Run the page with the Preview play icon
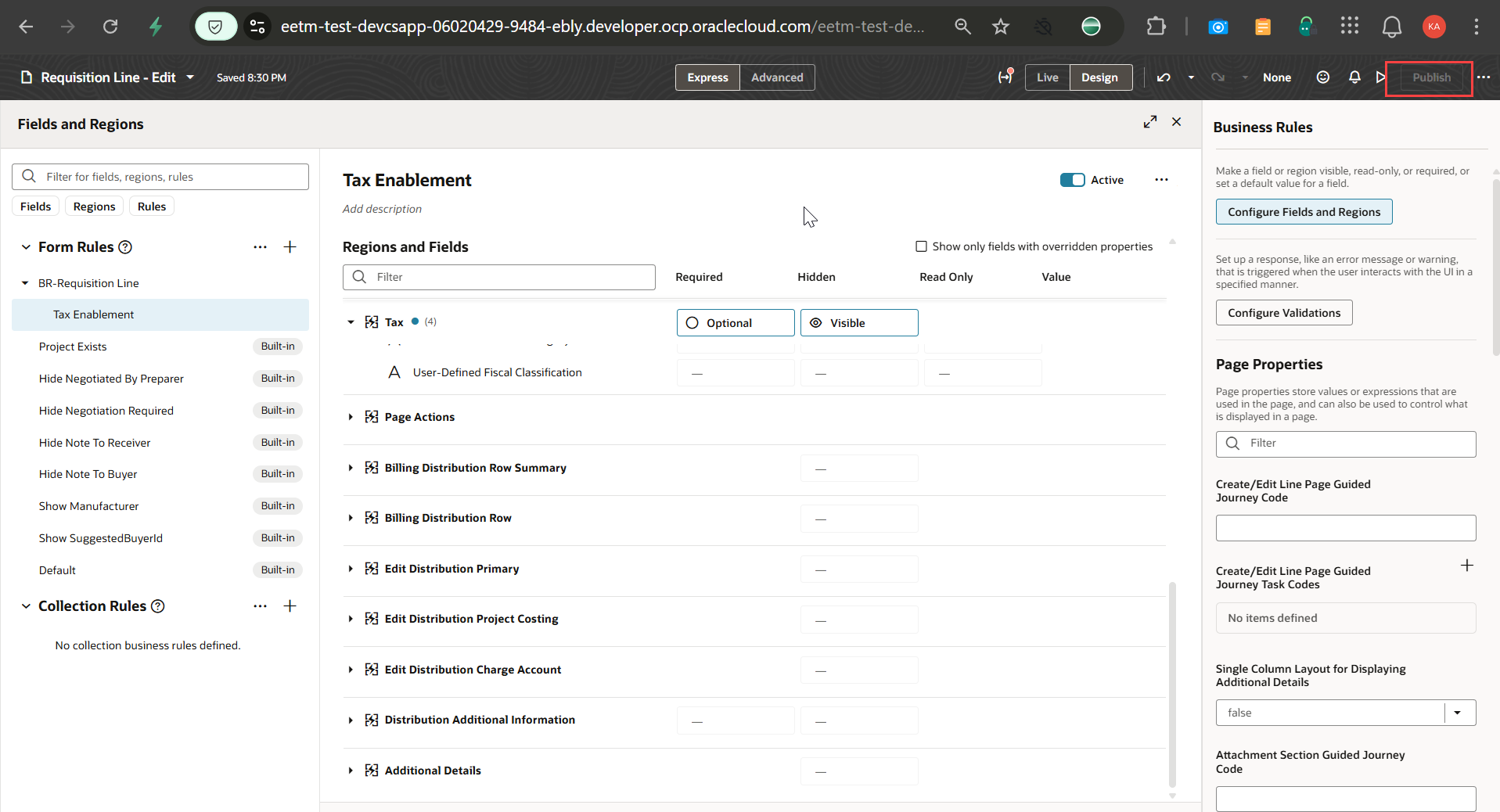The height and width of the screenshot is (812, 1500). click(1380, 77)
